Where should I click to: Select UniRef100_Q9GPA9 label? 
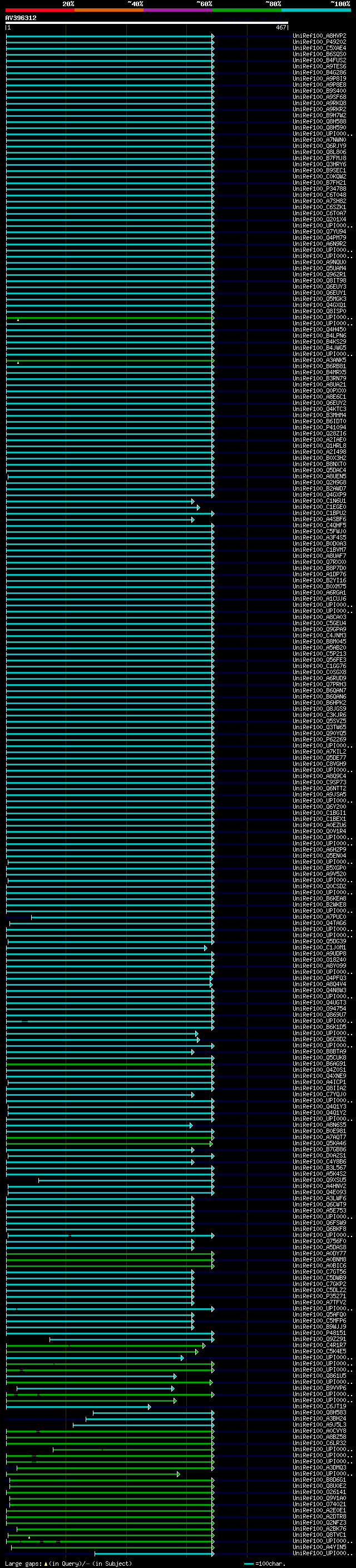tap(319, 630)
